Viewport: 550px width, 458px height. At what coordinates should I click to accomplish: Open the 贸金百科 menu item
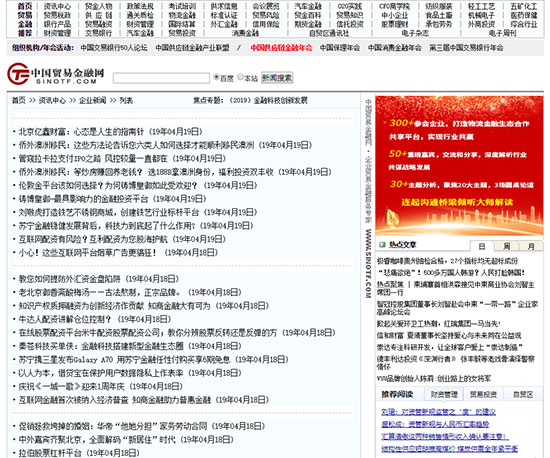click(x=308, y=15)
